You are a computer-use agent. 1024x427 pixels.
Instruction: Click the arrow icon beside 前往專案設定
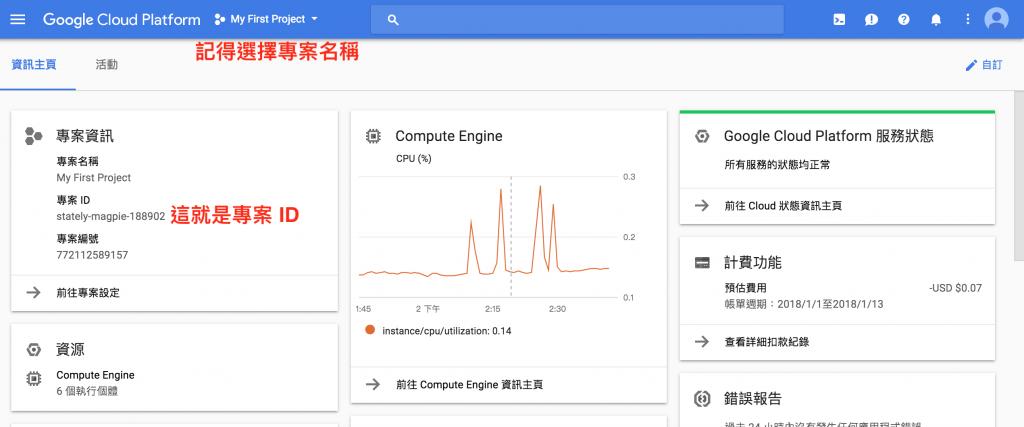click(33, 293)
